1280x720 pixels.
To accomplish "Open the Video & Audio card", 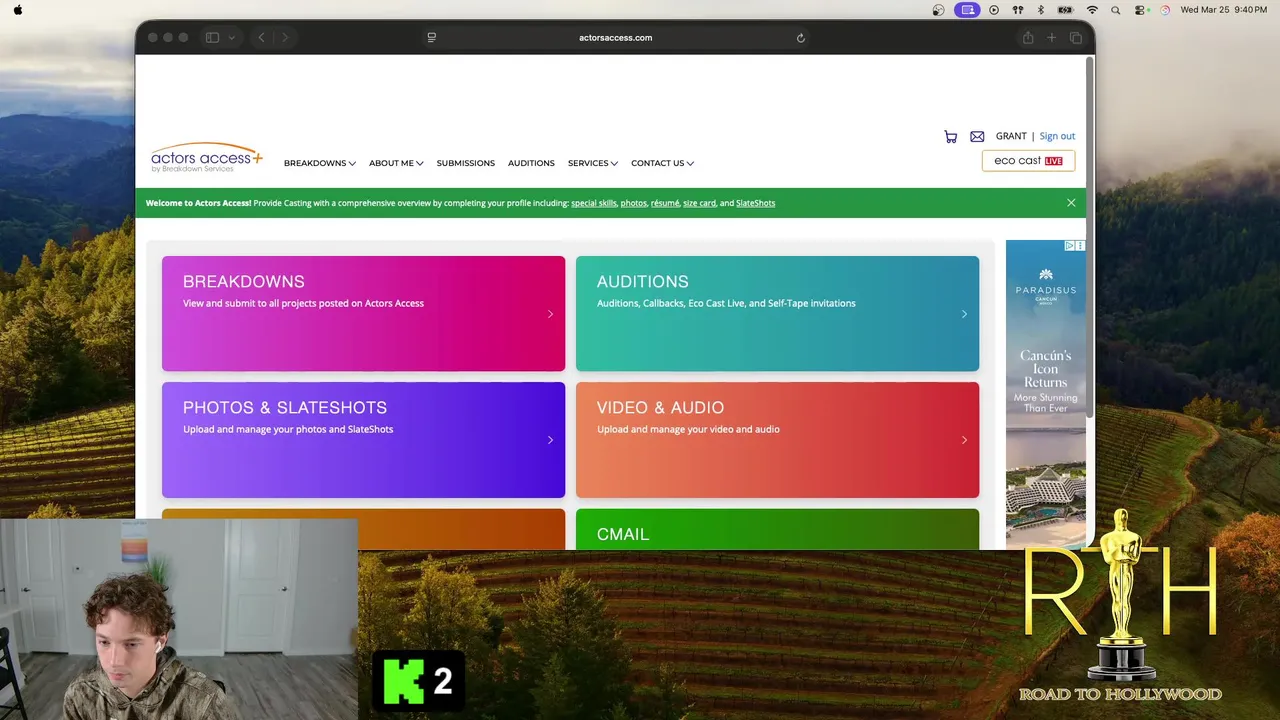I will pyautogui.click(x=777, y=440).
